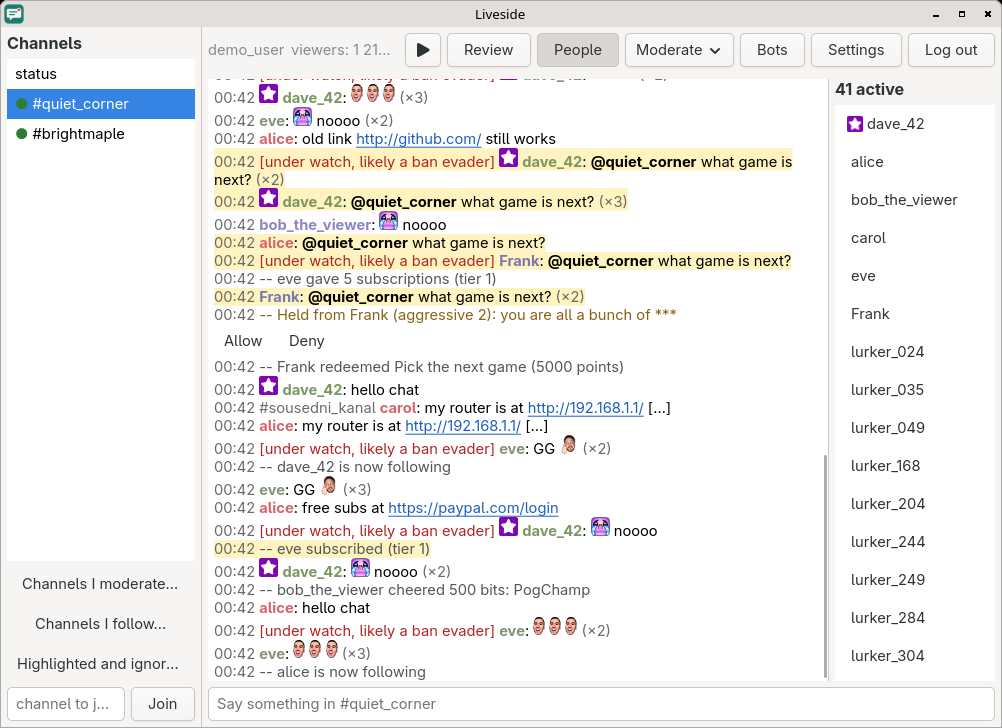Click the emote after GG in eve's under-watch message
The height and width of the screenshot is (728, 1002).
(x=569, y=445)
